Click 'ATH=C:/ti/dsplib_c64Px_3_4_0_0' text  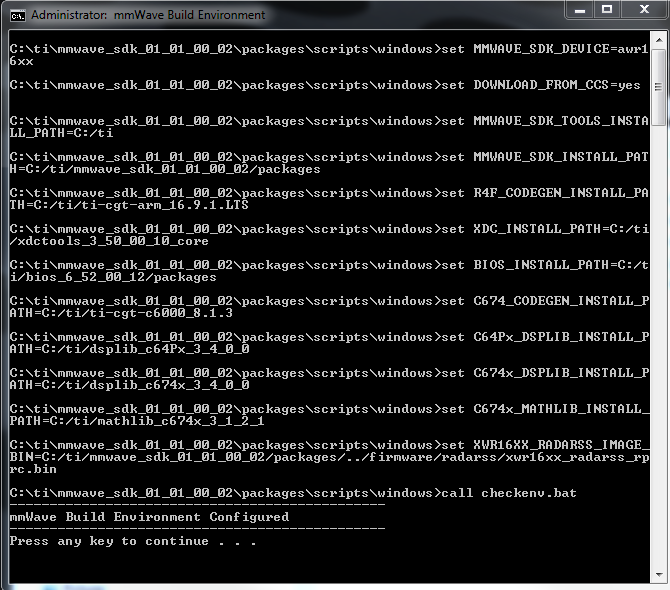(129, 349)
